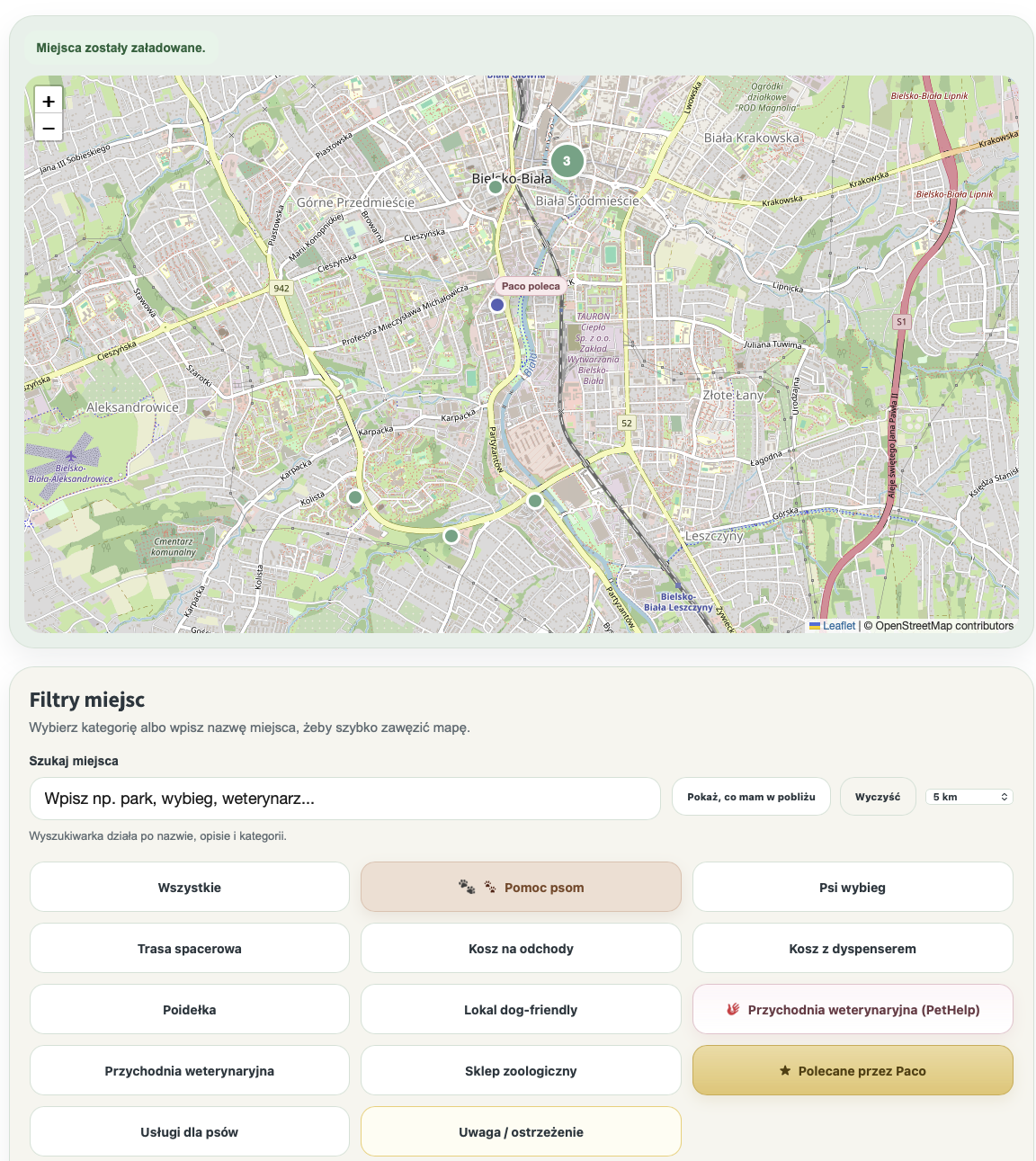Select Przychodnia weterynaryjna (PetHelp) filter
This screenshot has width=1036, height=1161.
853,1010
